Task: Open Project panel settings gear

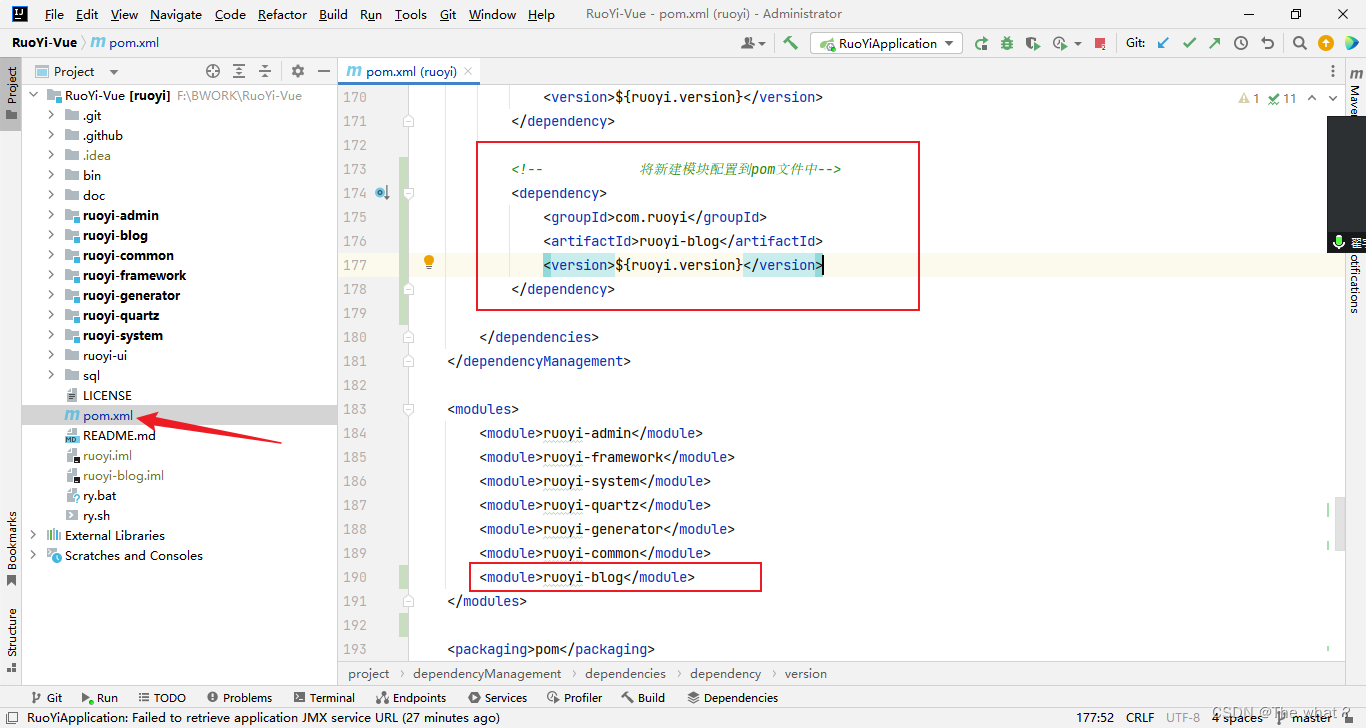Action: click(x=297, y=71)
